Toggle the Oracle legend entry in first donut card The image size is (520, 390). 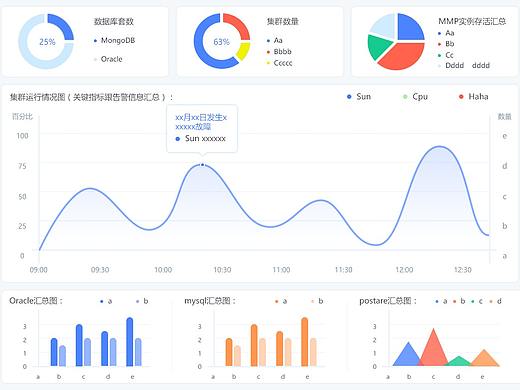pos(108,59)
